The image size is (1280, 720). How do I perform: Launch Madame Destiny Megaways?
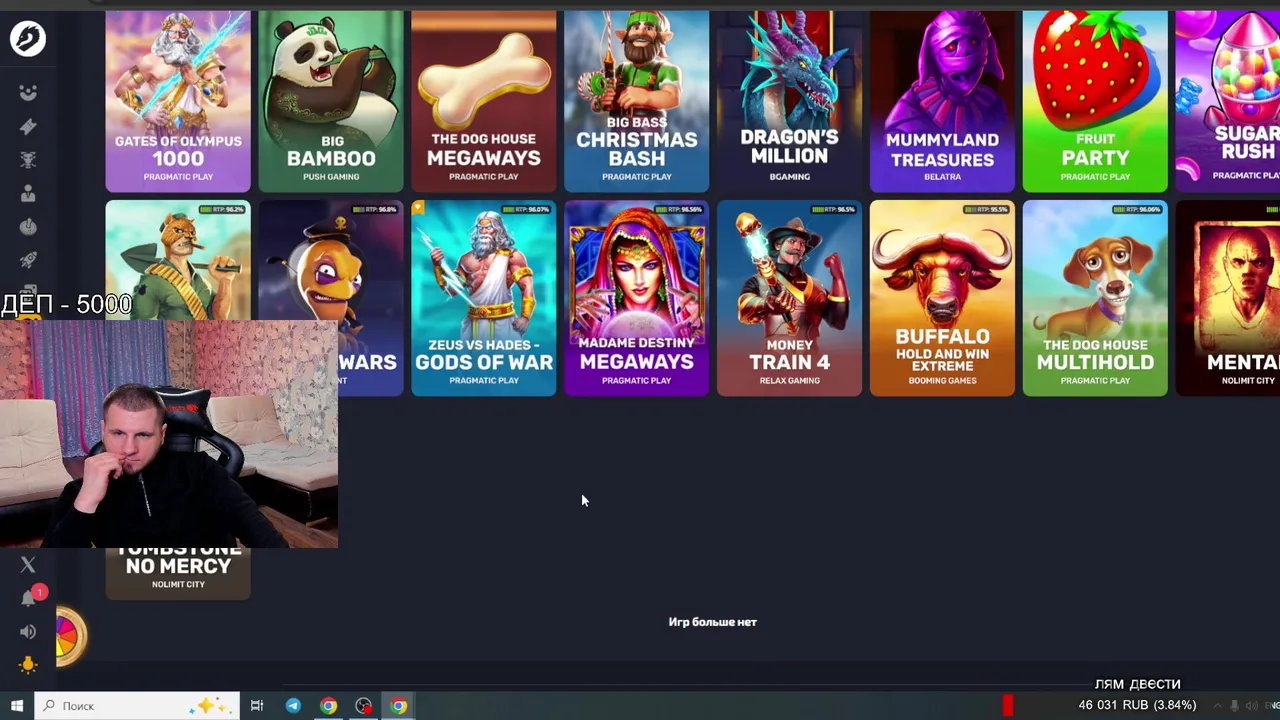point(637,298)
